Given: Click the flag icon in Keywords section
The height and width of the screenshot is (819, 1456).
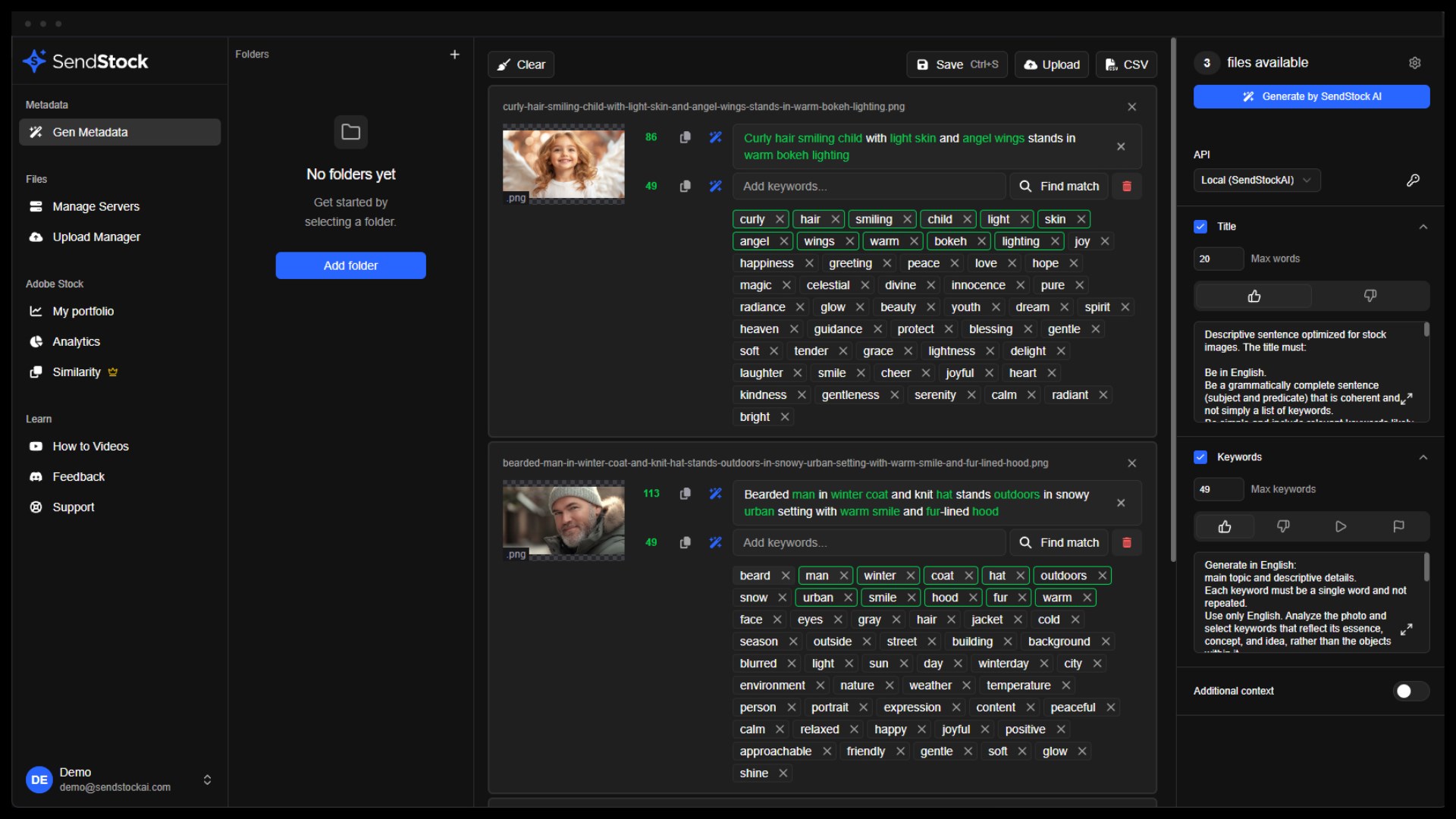Looking at the screenshot, I should 1398,526.
